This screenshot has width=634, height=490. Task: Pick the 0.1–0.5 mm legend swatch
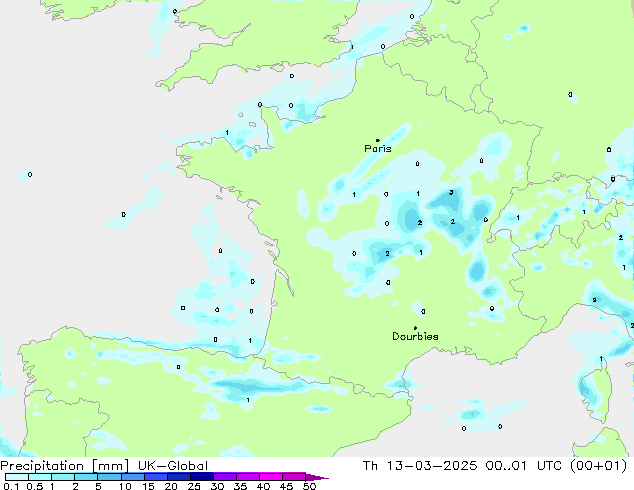click(17, 477)
